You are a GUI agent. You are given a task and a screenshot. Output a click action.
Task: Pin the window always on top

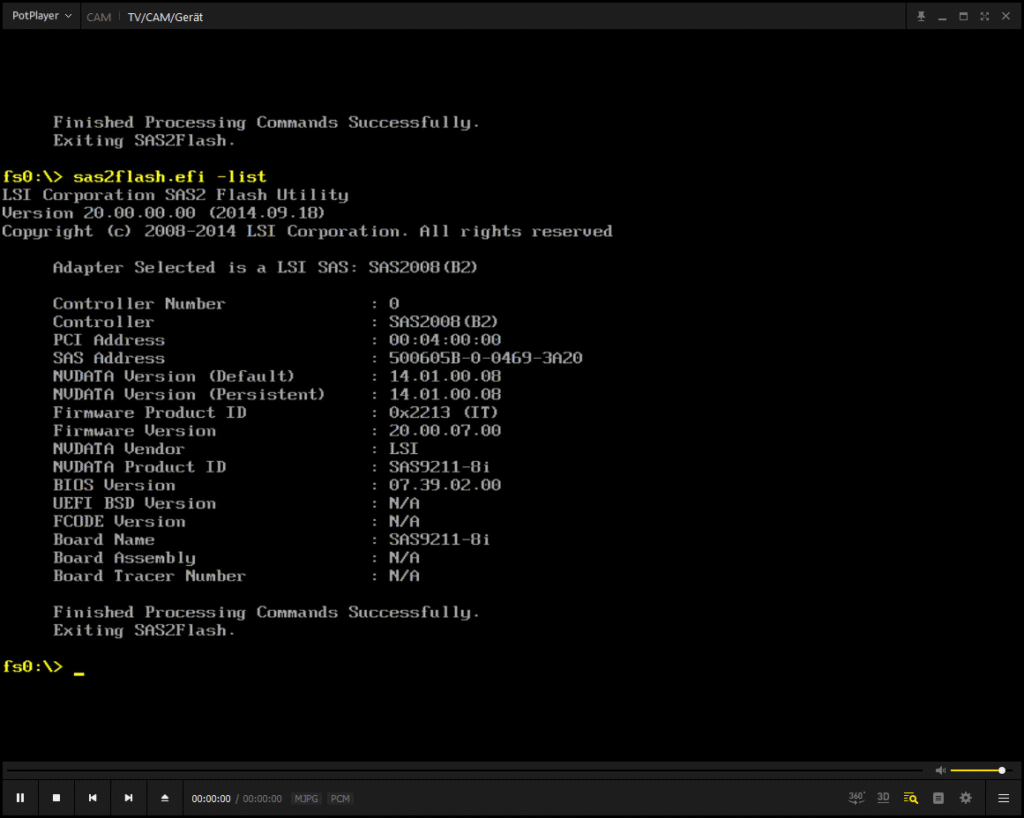pos(922,16)
